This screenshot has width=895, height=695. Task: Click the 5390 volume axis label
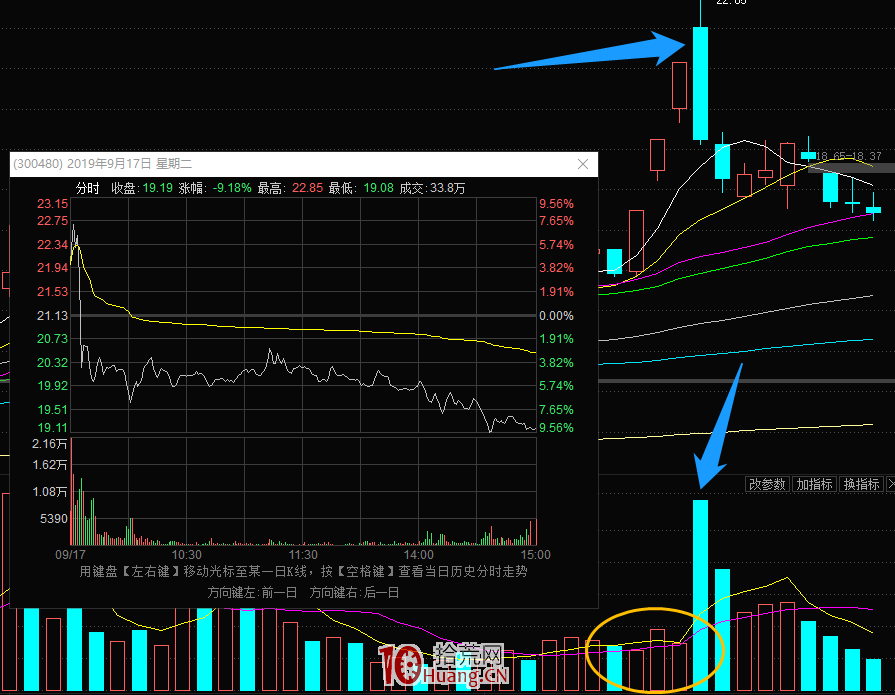(54, 519)
